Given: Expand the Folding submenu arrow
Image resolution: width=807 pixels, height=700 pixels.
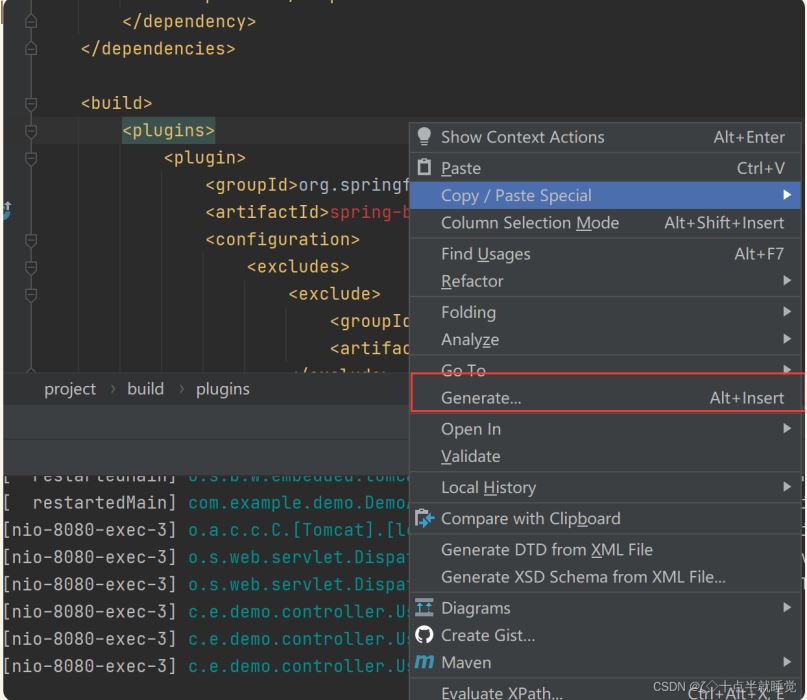Looking at the screenshot, I should [786, 311].
